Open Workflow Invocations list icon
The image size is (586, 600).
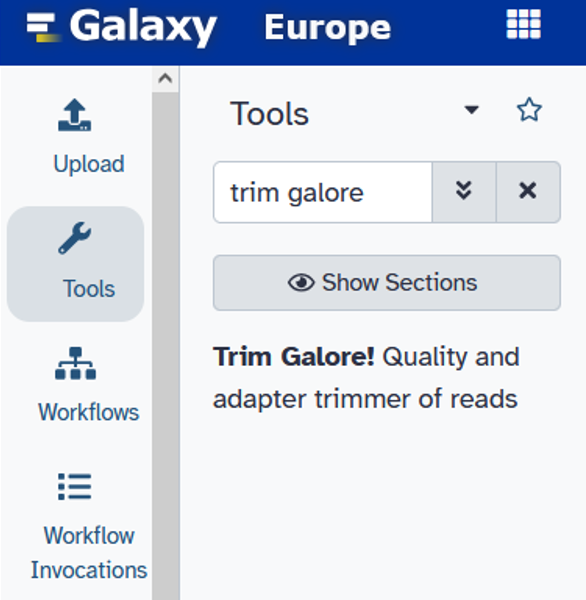pos(75,487)
